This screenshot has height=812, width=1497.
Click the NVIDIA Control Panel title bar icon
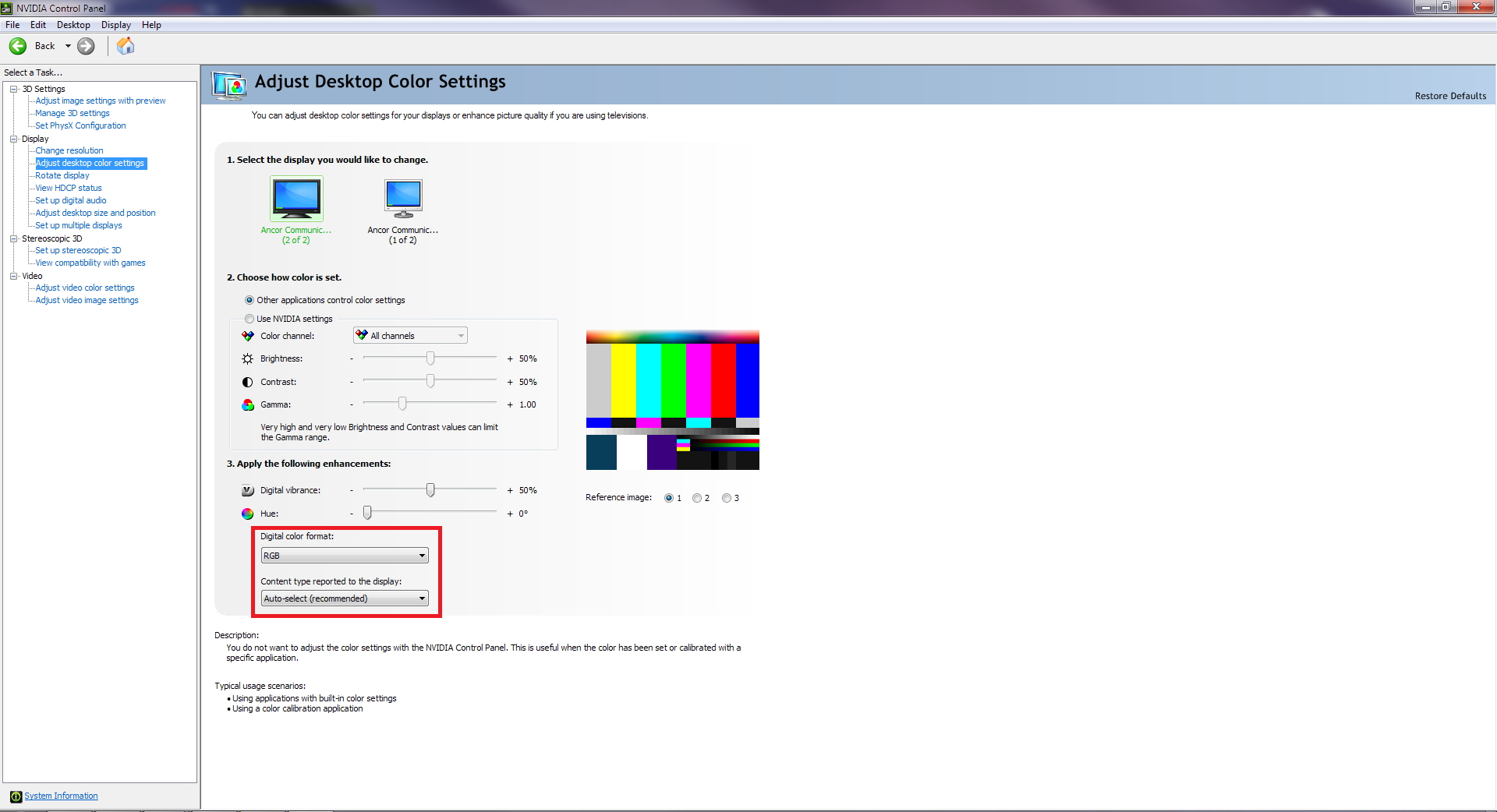[7, 8]
